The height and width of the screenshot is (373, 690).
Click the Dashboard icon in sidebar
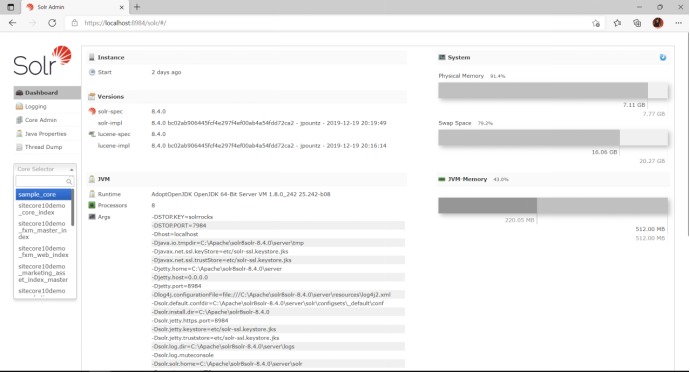[x=19, y=92]
